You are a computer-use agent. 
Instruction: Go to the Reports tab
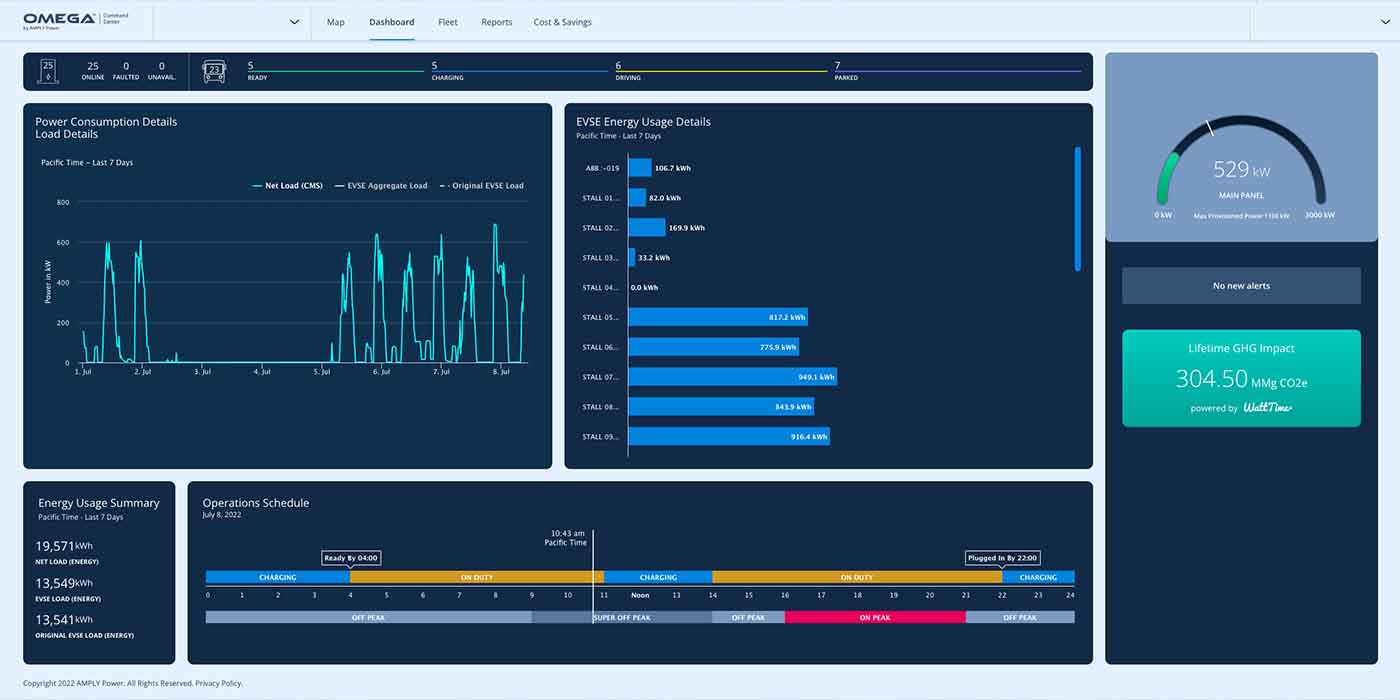point(496,21)
